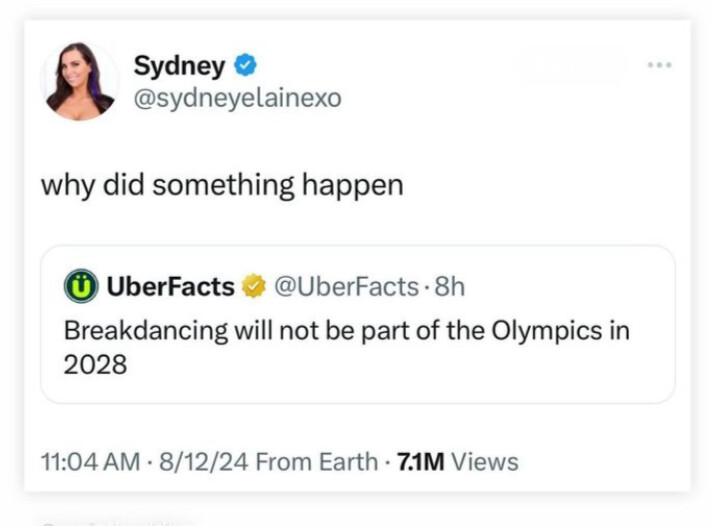Image resolution: width=713 pixels, height=526 pixels.
Task: Click the 8h timestamp on quoted post
Action: pyautogui.click(x=450, y=287)
